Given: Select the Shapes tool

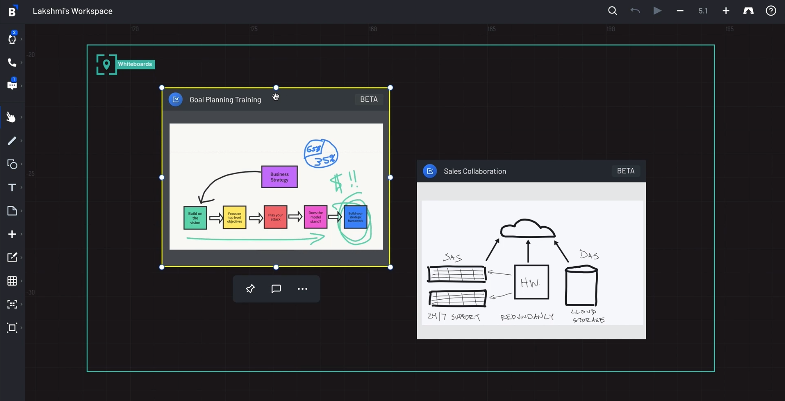Looking at the screenshot, I should [12, 164].
